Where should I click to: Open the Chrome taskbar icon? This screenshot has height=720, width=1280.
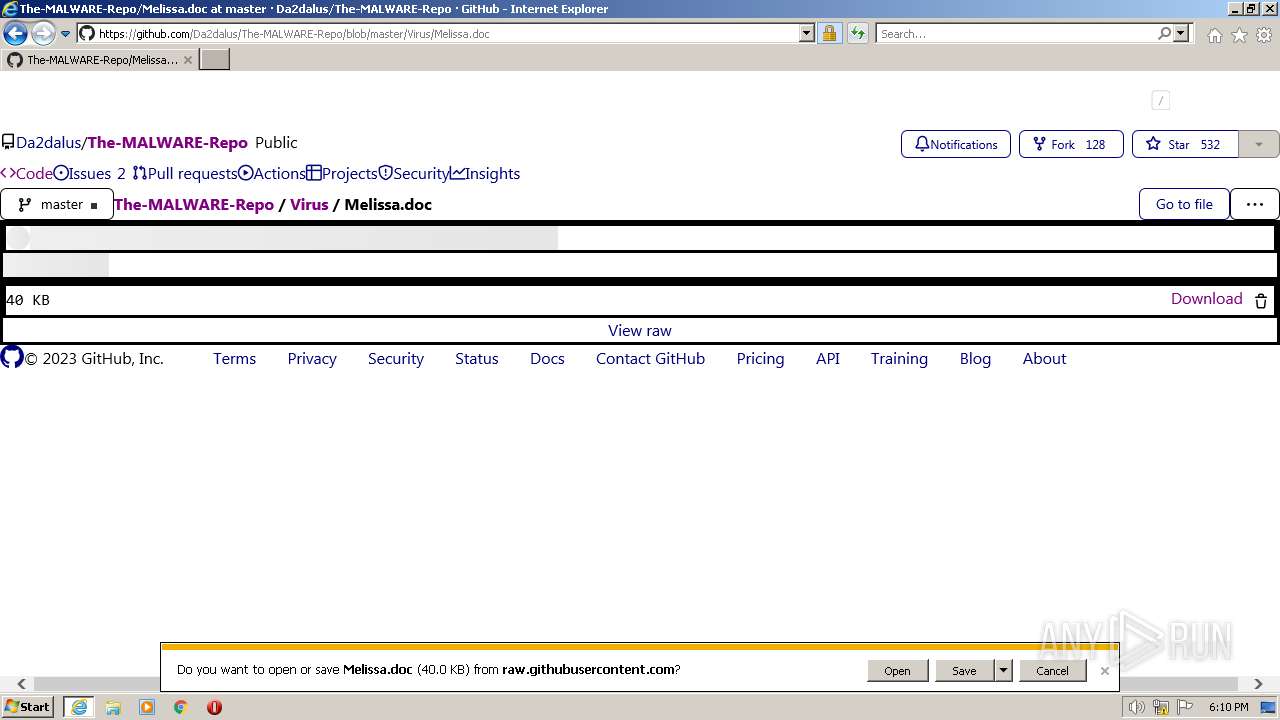coord(181,707)
